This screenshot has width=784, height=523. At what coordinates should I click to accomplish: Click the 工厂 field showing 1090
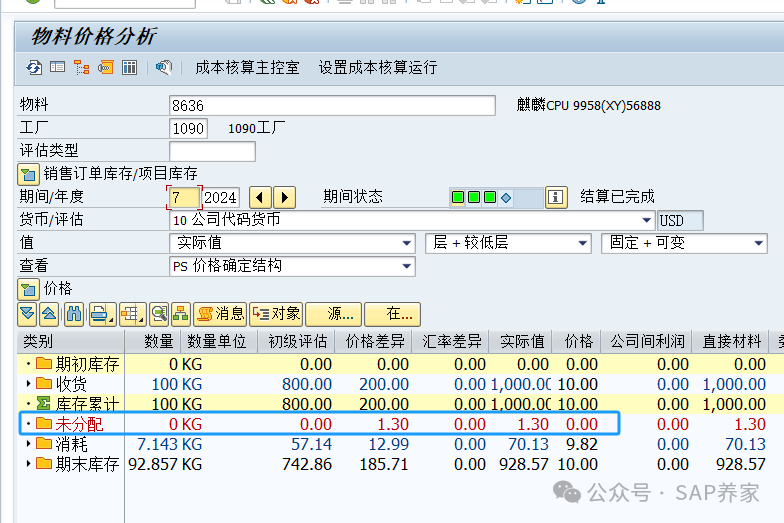pyautogui.click(x=188, y=128)
